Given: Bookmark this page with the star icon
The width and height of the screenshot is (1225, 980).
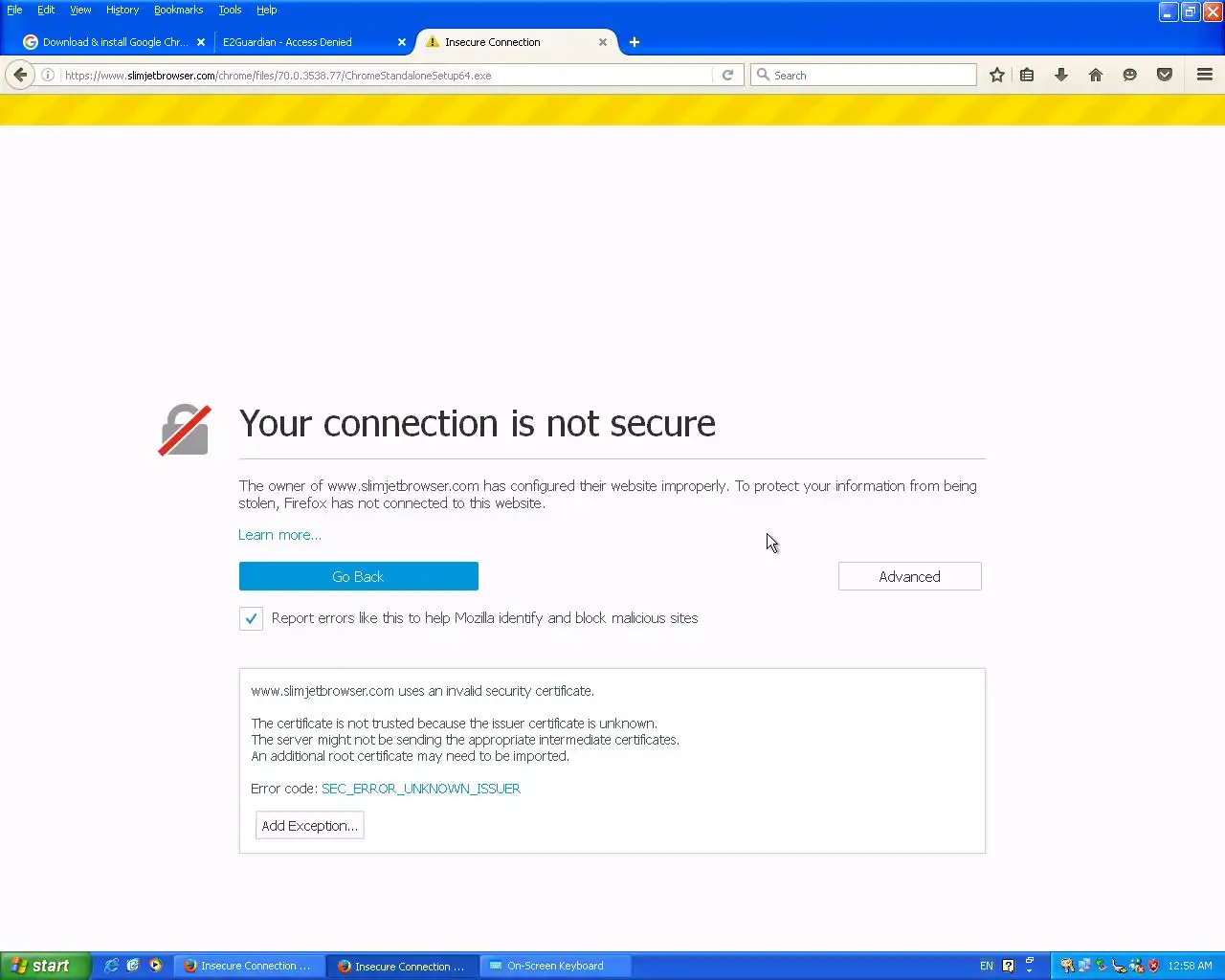Looking at the screenshot, I should click(997, 75).
